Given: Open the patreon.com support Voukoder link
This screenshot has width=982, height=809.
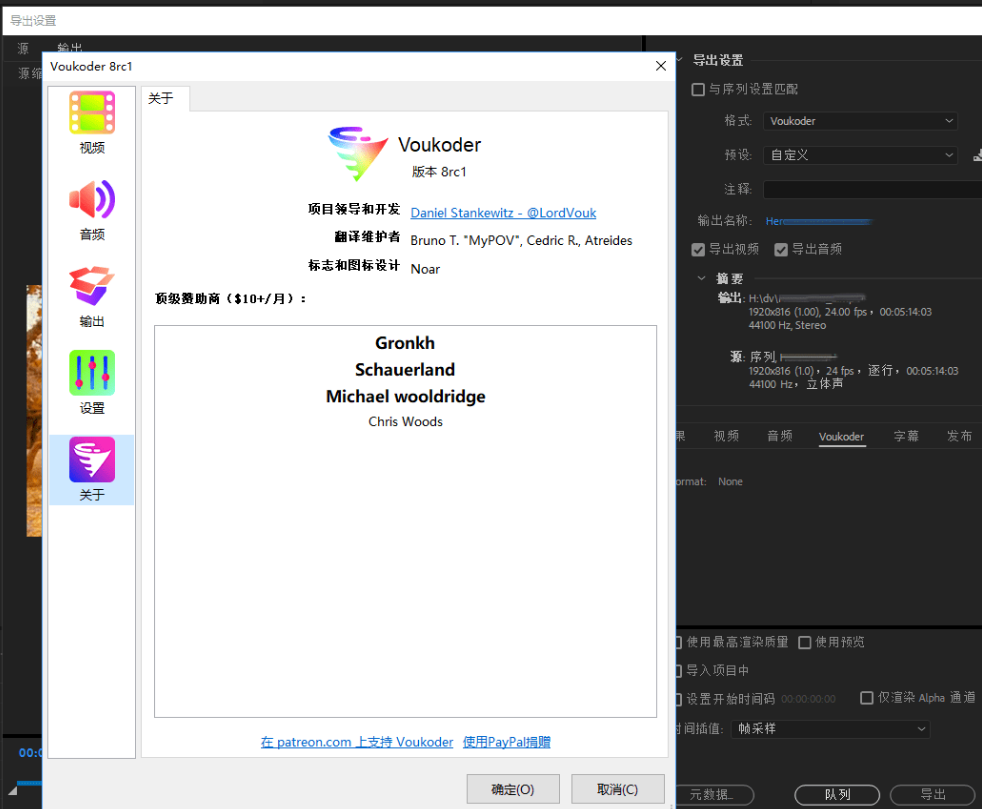Looking at the screenshot, I should pos(356,742).
